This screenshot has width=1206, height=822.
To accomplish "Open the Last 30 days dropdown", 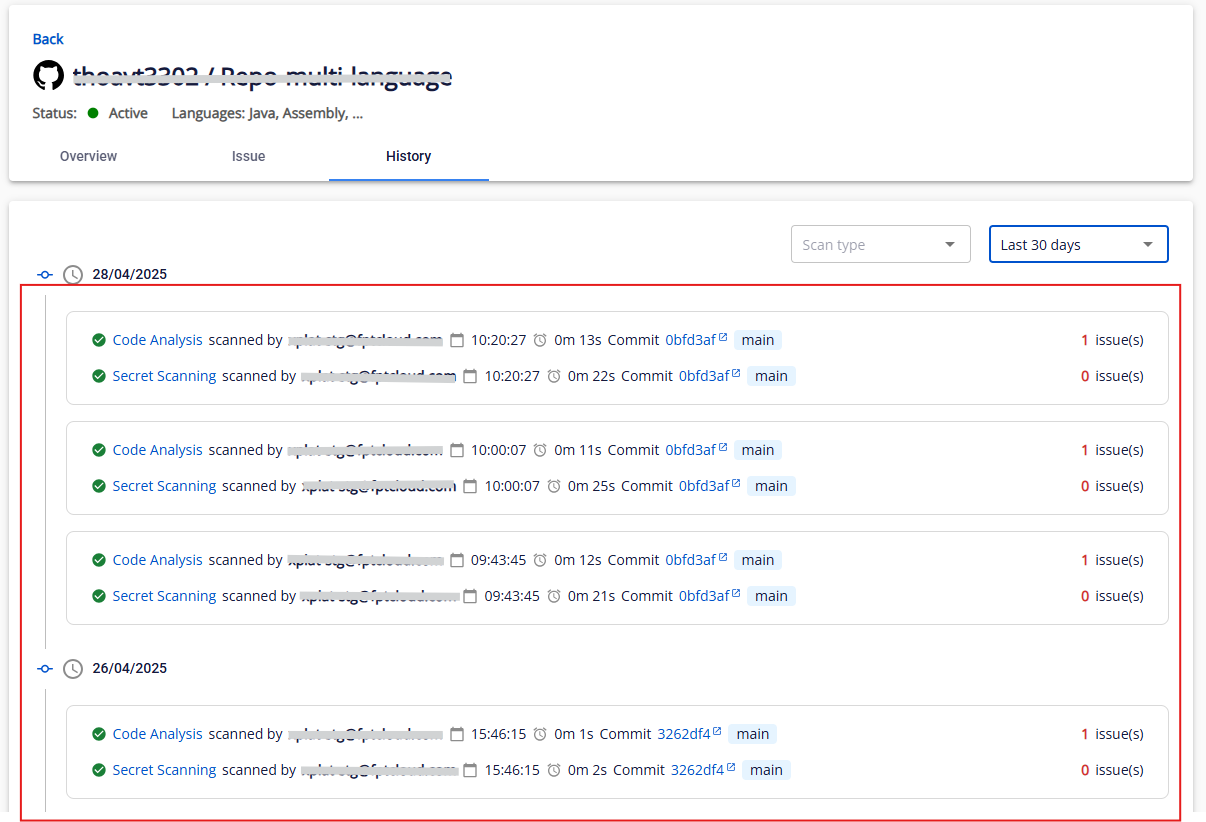I will coord(1078,244).
